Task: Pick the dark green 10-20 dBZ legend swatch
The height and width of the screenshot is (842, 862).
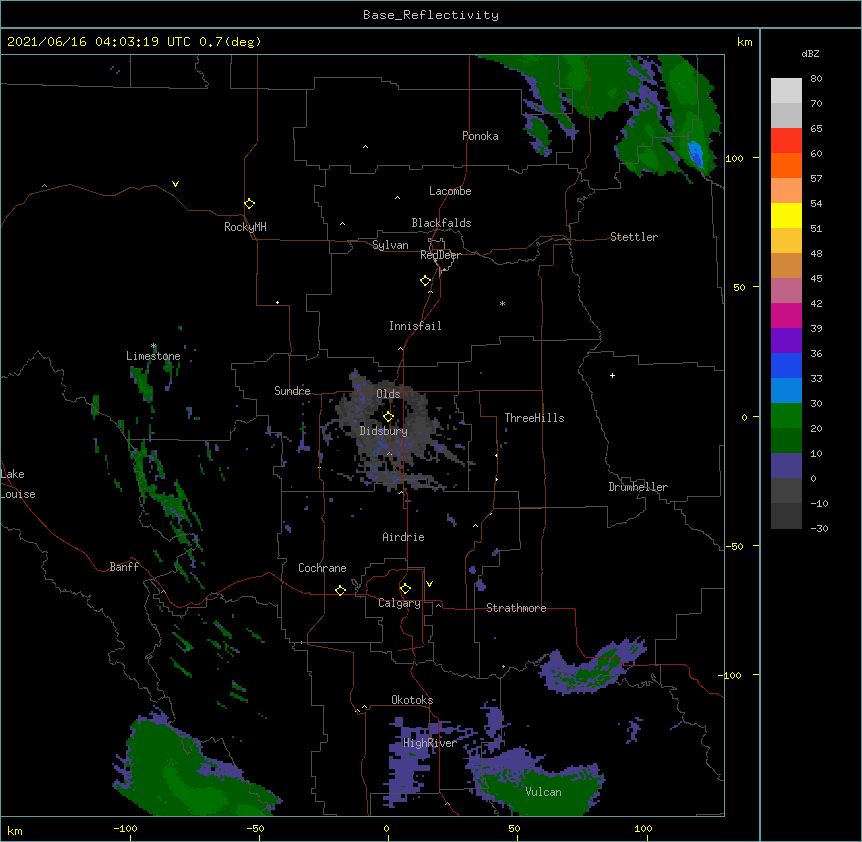Action: point(786,441)
